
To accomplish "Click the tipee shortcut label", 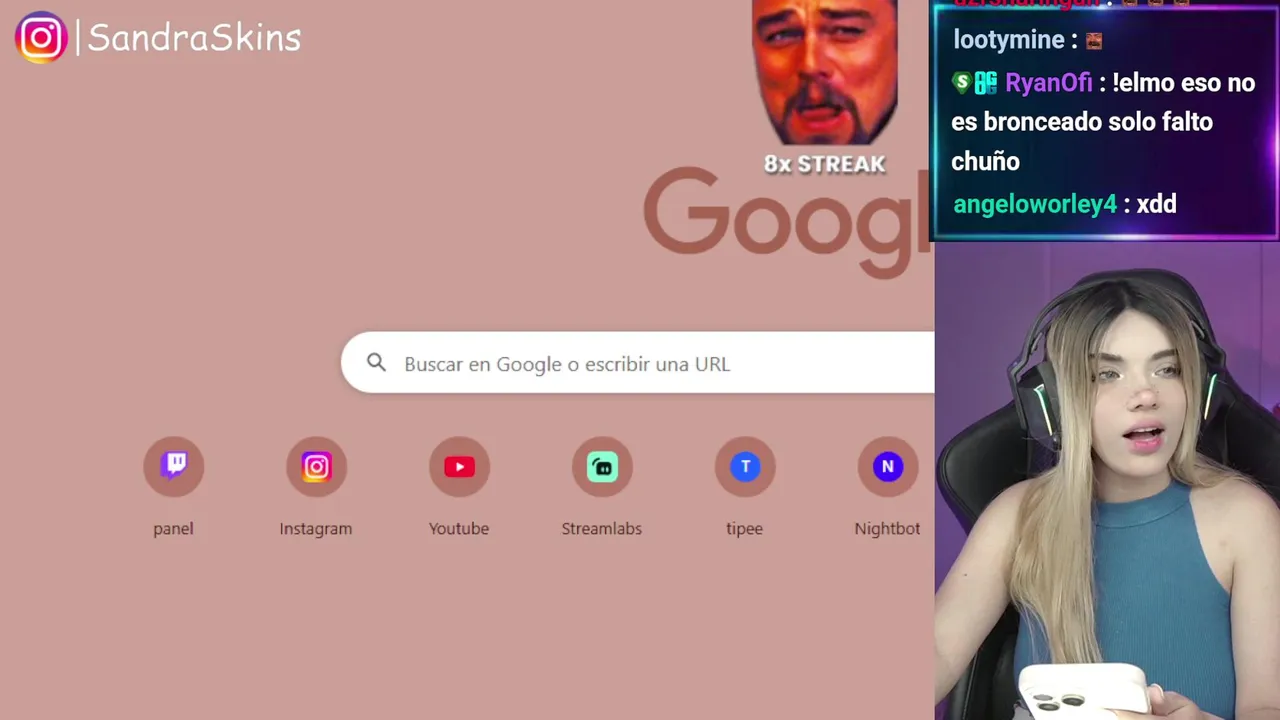I will tap(744, 528).
